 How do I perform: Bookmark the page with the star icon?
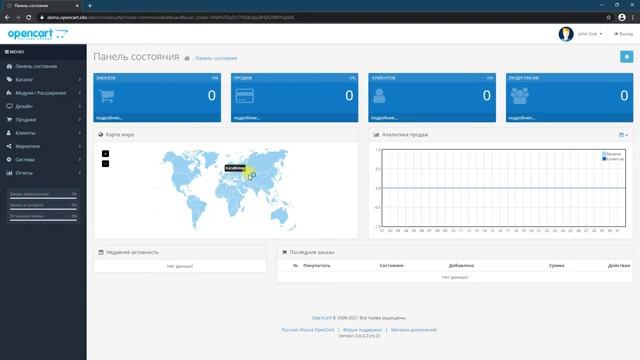click(x=609, y=18)
